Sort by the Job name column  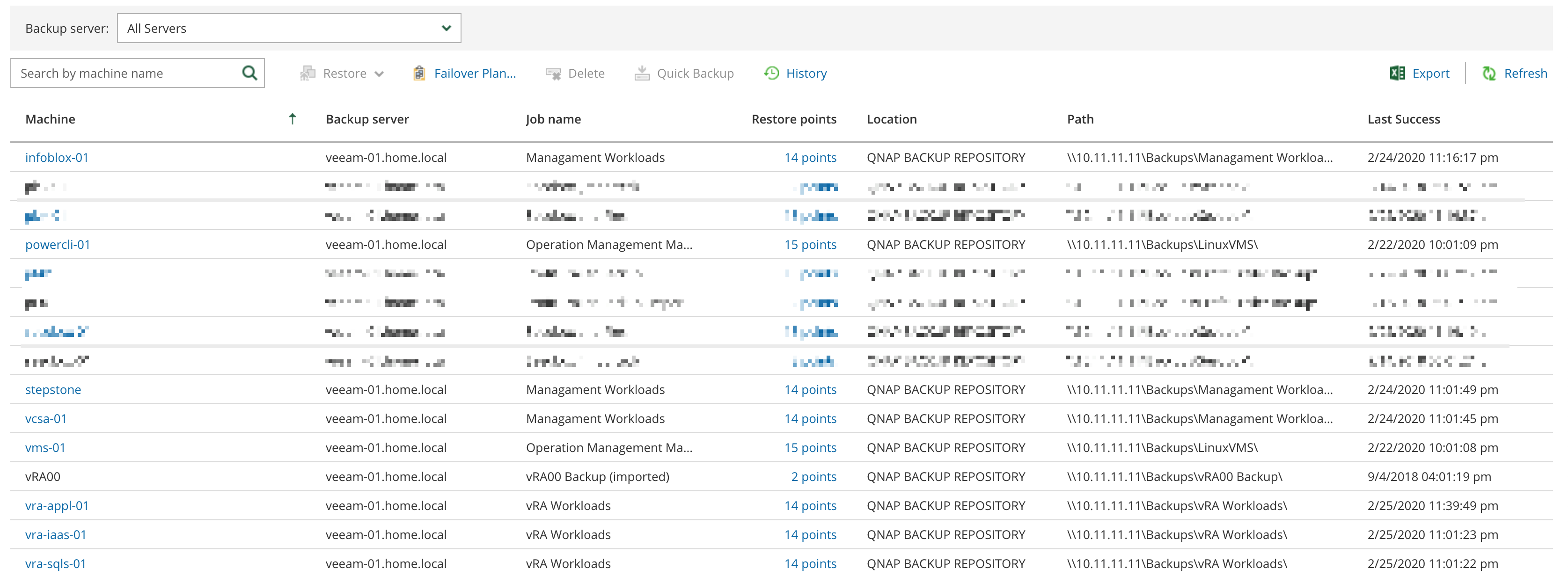click(553, 119)
